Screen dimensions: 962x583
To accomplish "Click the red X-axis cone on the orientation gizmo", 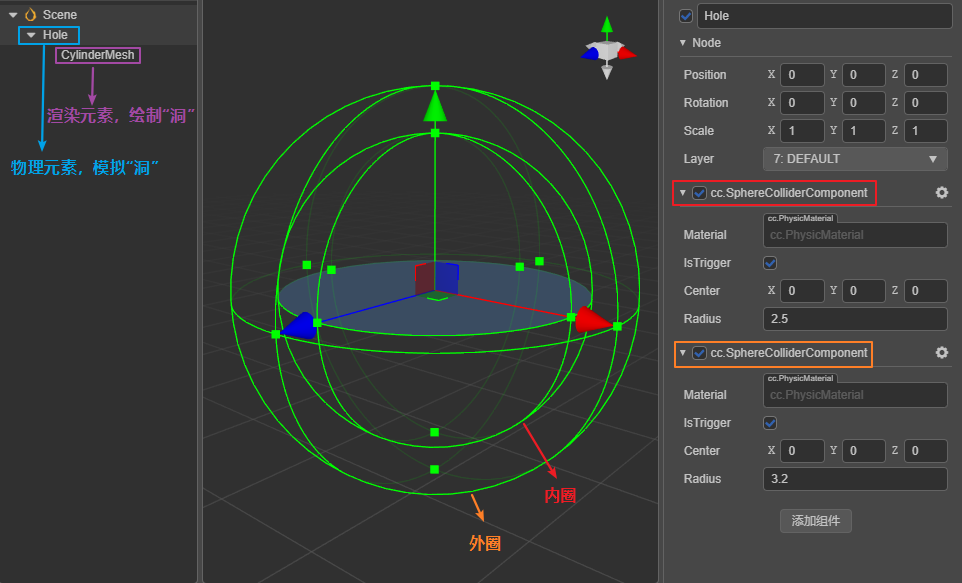I will click(x=626, y=53).
